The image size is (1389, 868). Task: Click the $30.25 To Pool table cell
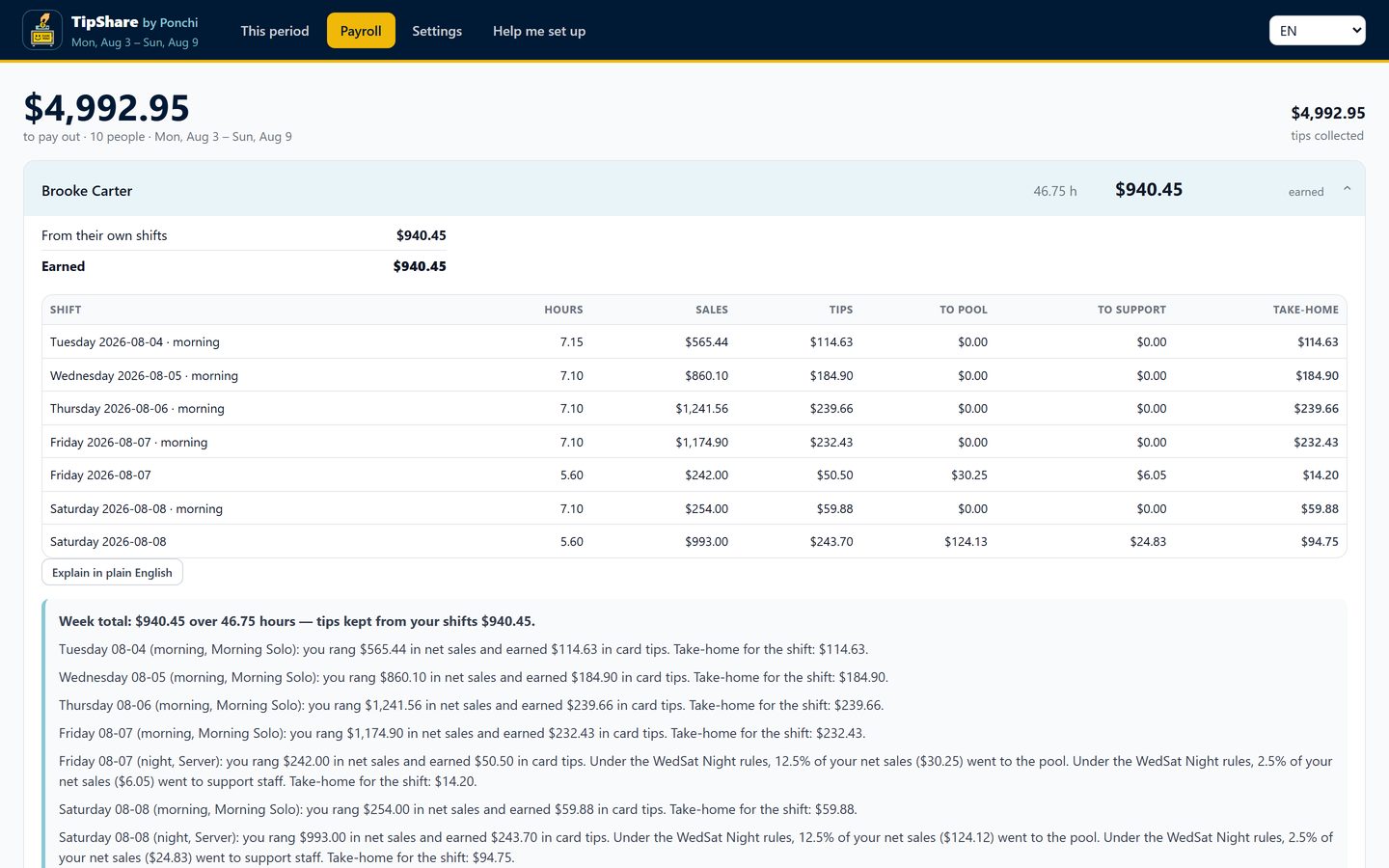[969, 475]
